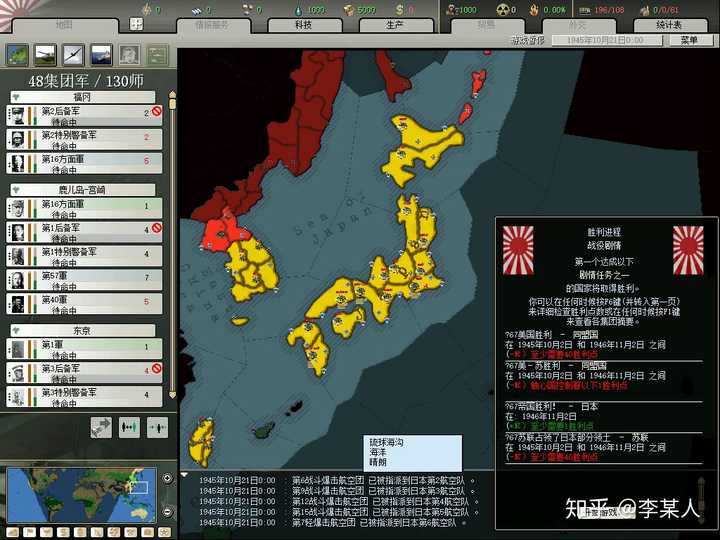Click the 48集团军 / 130师 header
The height and width of the screenshot is (540, 720).
[x=86, y=81]
